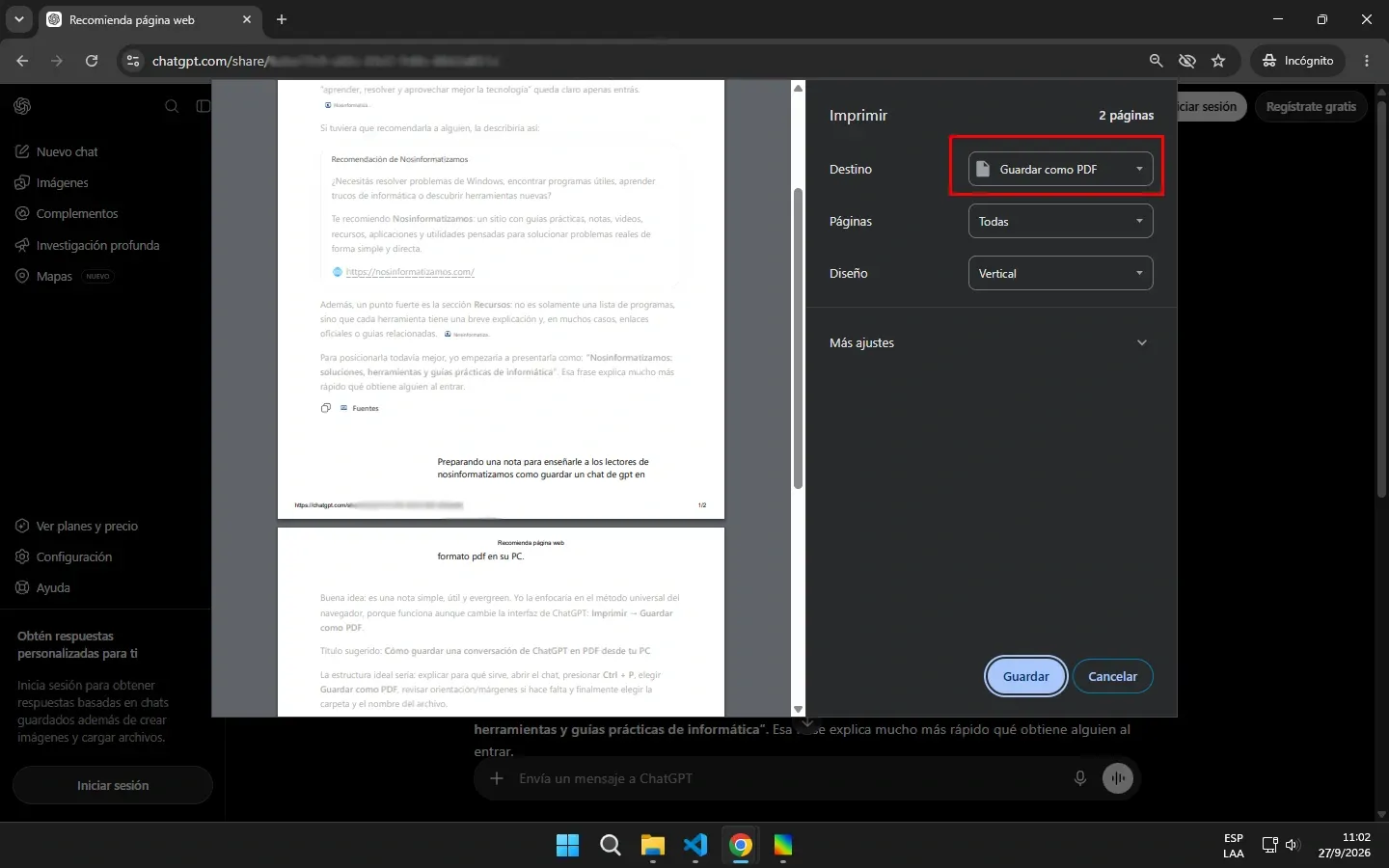Open the Windows Start menu
This screenshot has width=1389, height=868.
[x=568, y=846]
